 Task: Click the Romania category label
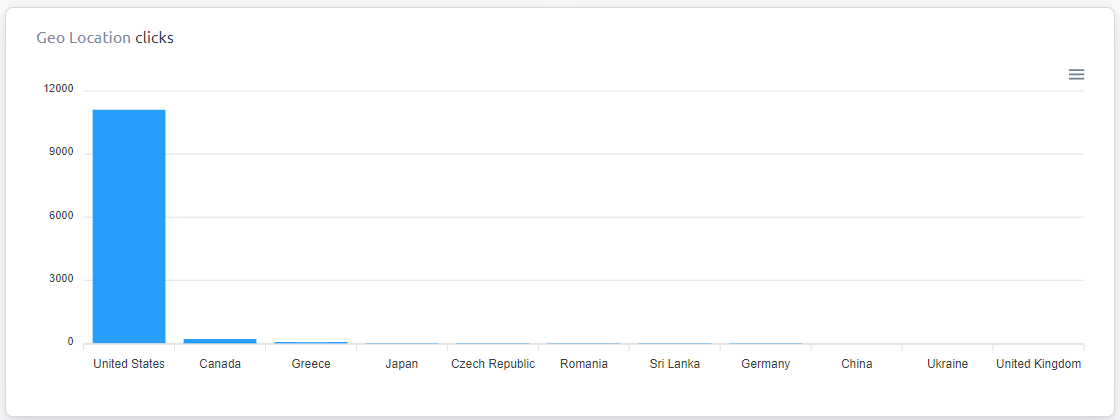[584, 364]
